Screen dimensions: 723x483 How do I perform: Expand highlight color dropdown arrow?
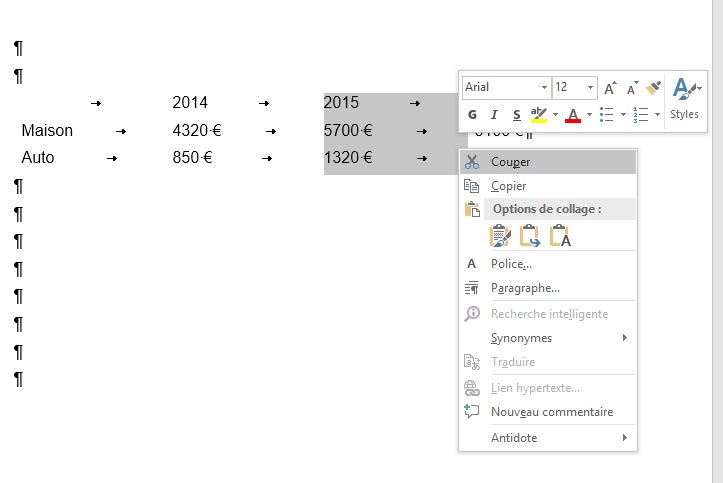click(x=555, y=114)
